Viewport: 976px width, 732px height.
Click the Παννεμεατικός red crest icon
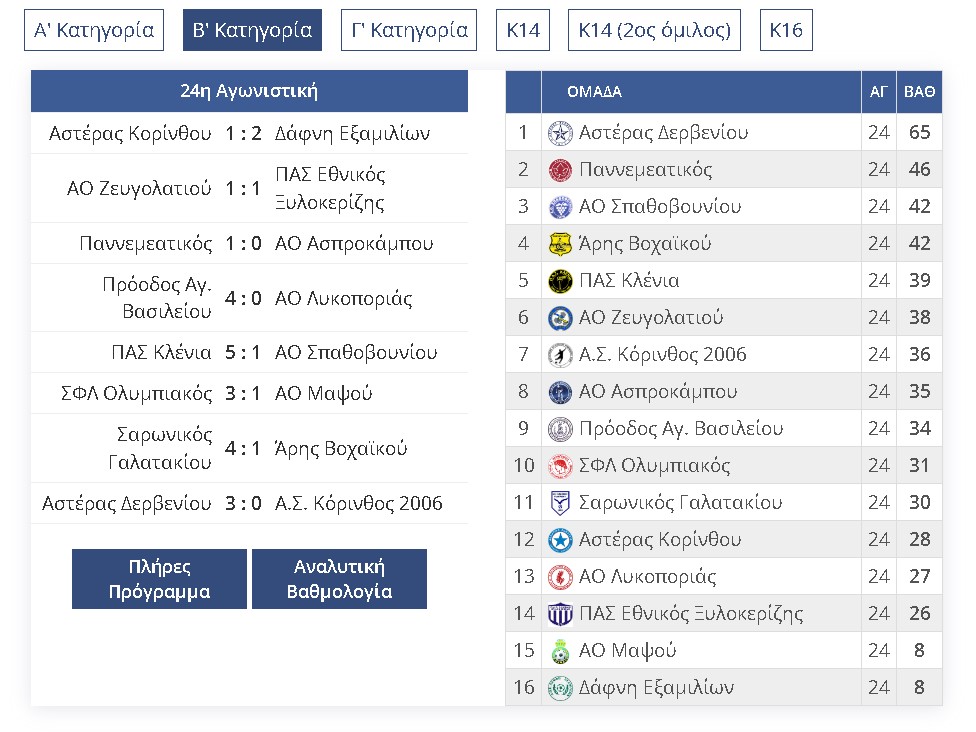tap(560, 170)
